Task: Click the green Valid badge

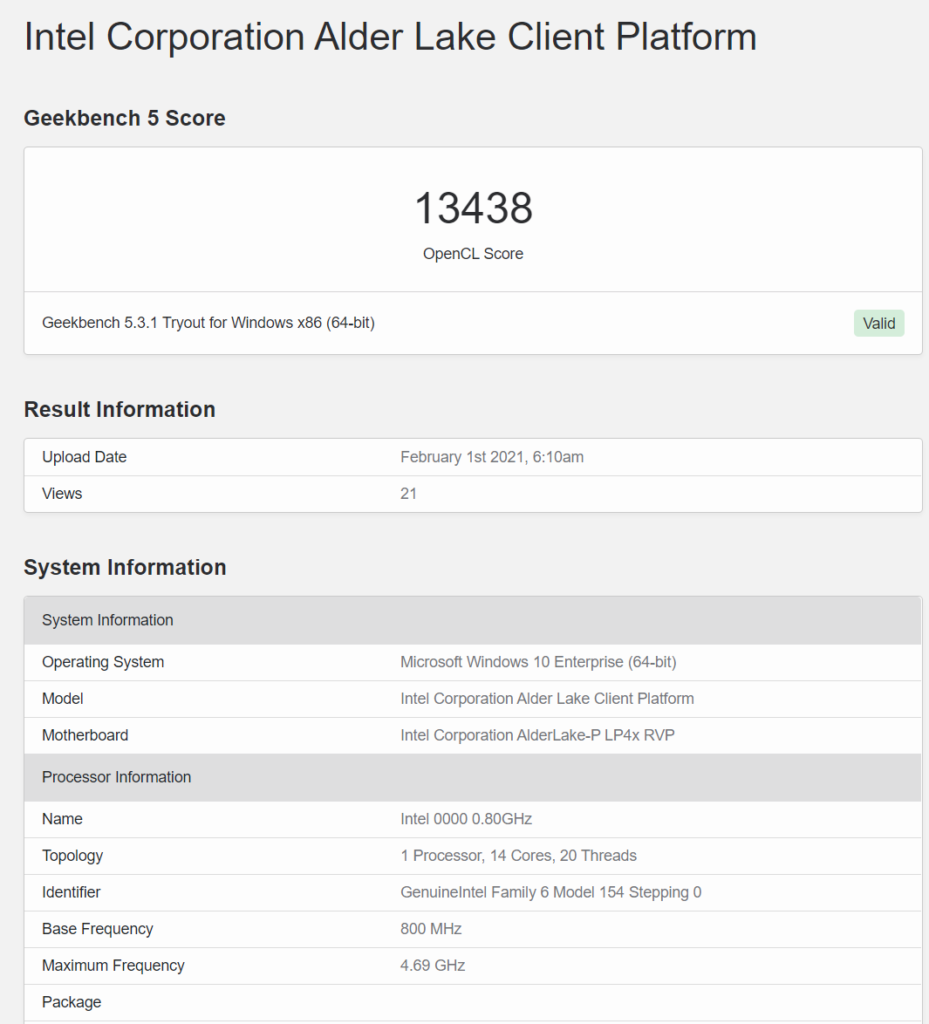Action: tap(878, 323)
